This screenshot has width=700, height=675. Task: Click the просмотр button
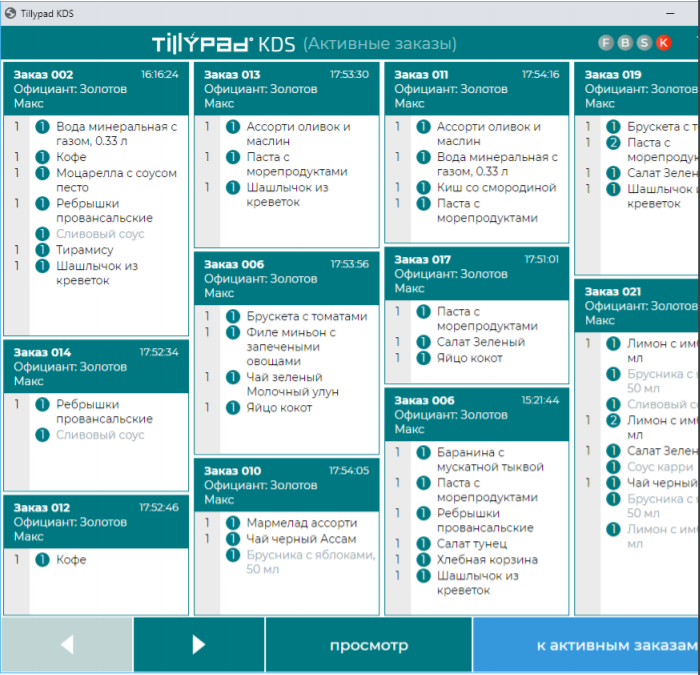369,645
